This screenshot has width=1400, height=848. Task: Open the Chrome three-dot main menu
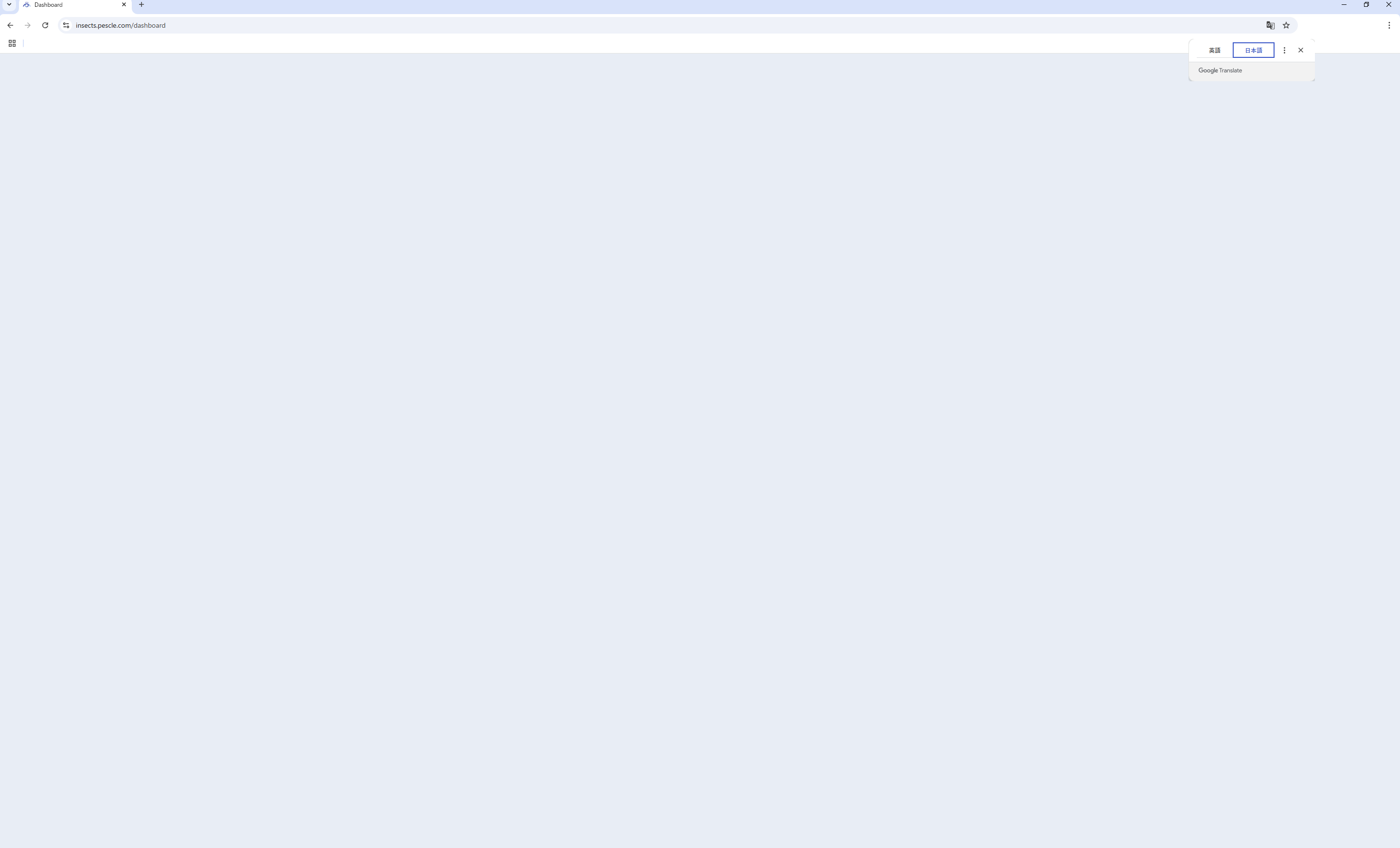coord(1389,26)
